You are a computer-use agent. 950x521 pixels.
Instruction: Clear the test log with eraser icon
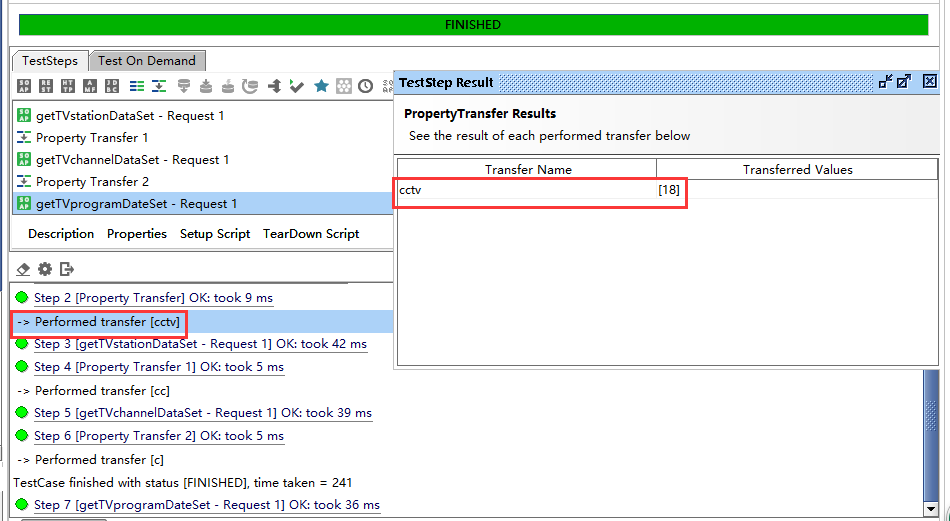click(24, 269)
